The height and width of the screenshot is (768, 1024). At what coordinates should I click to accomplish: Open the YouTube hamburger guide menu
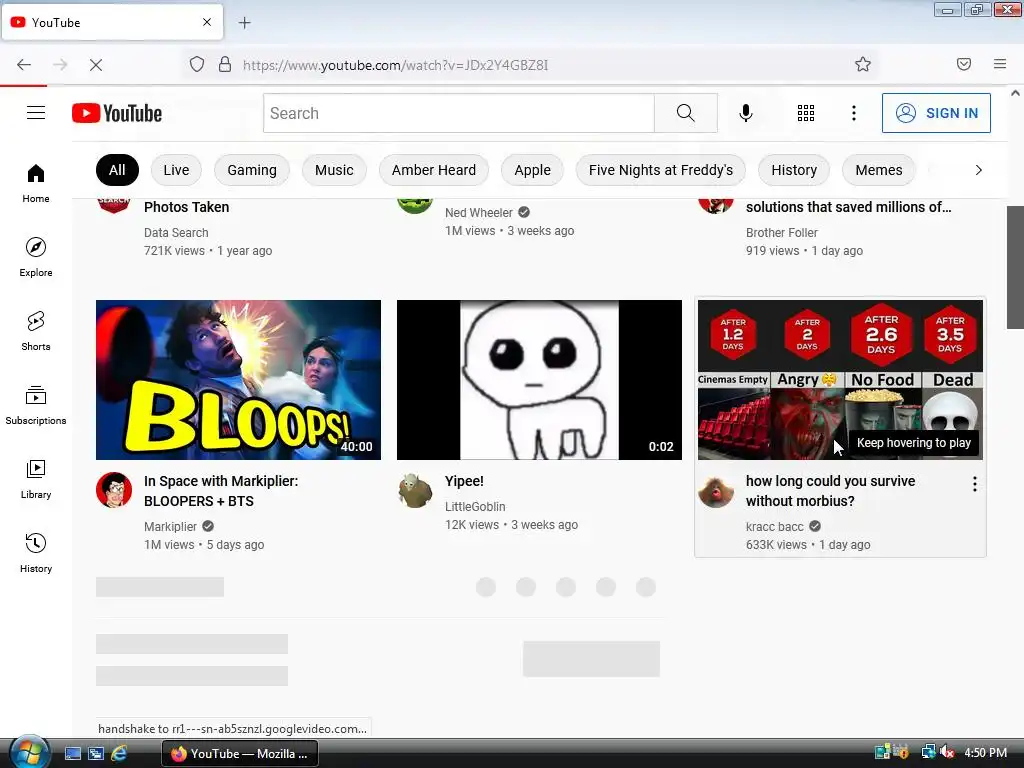click(36, 113)
